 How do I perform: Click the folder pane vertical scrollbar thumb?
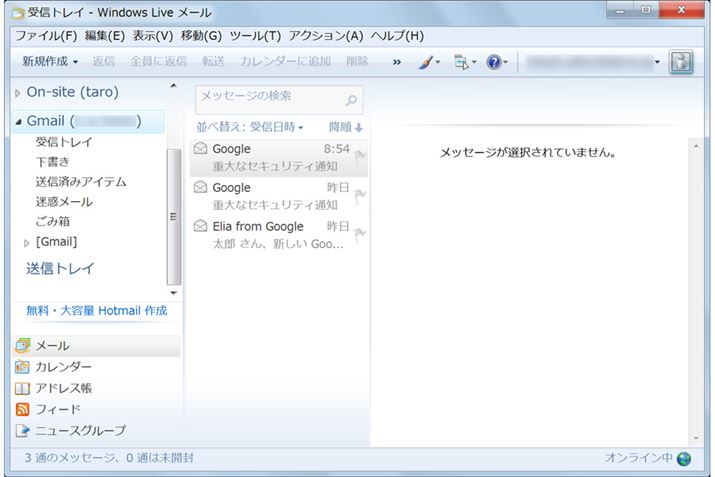(x=173, y=217)
